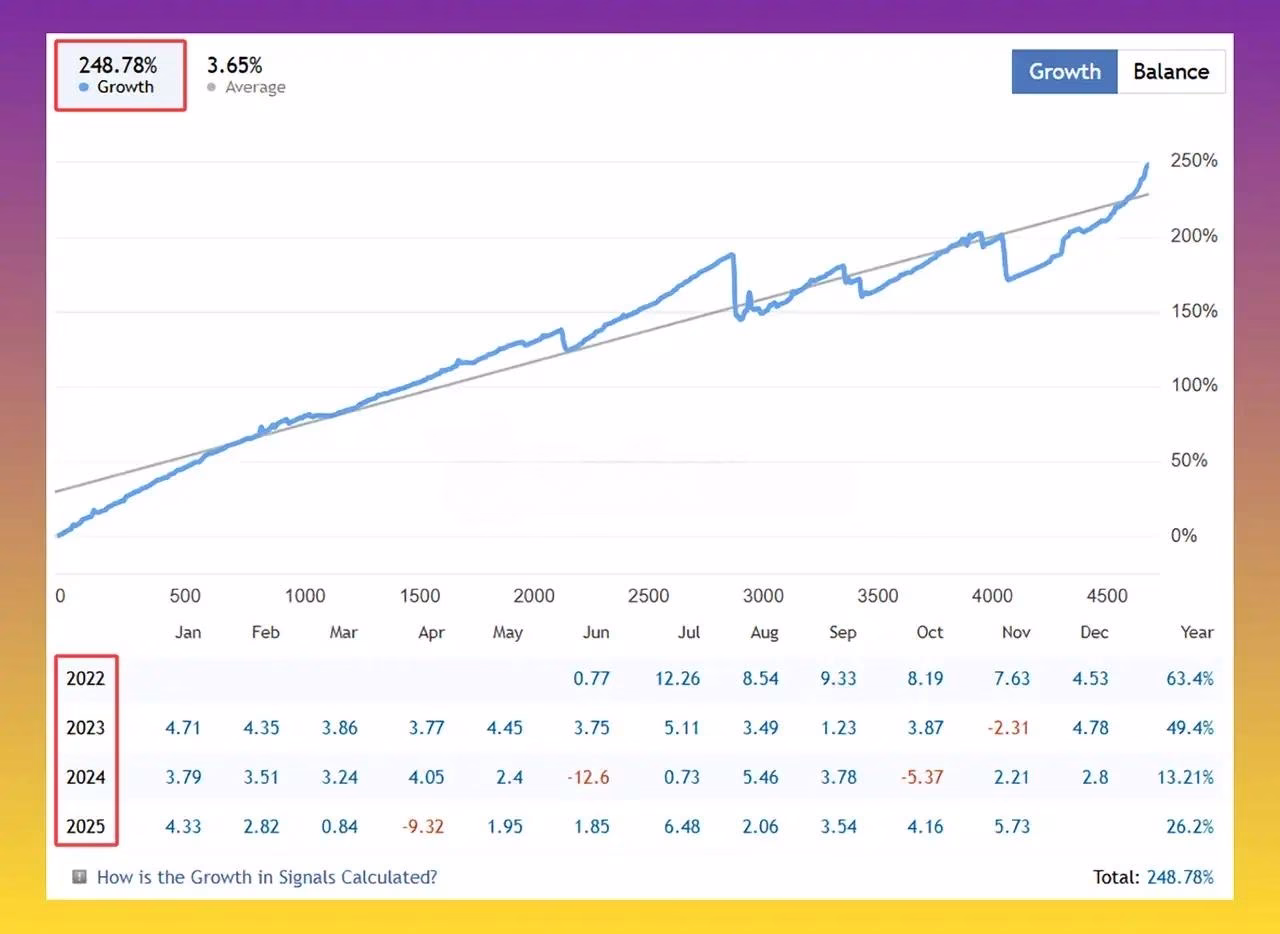Click the Total 248.78% value
This screenshot has width=1280, height=934.
point(1181,877)
